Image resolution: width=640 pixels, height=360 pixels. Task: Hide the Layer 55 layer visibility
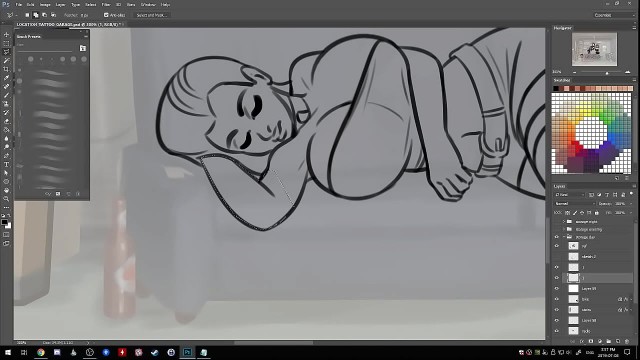(x=557, y=289)
